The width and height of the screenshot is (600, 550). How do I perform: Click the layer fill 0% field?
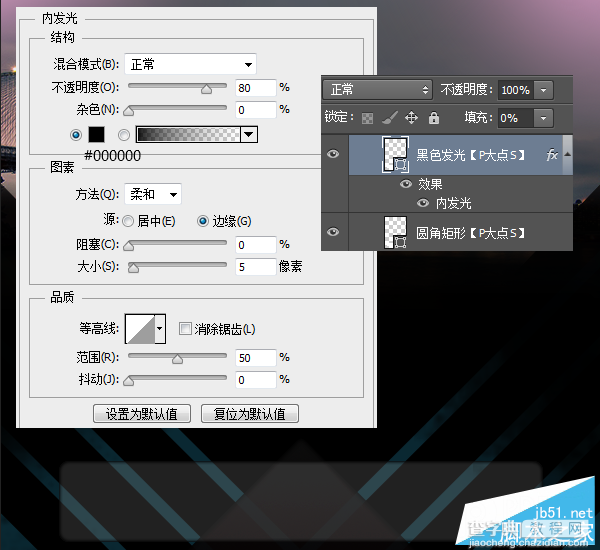click(516, 118)
